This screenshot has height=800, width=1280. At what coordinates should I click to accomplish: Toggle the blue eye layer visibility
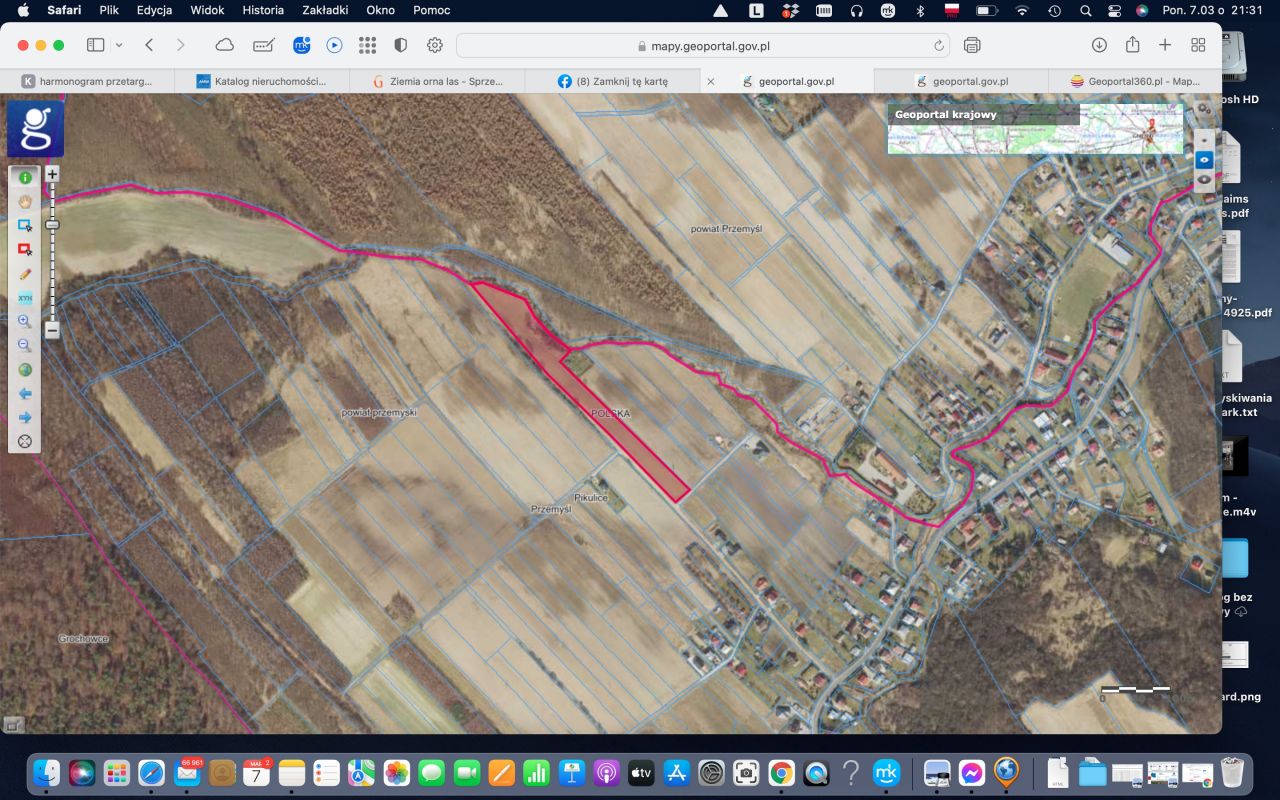[x=1204, y=159]
